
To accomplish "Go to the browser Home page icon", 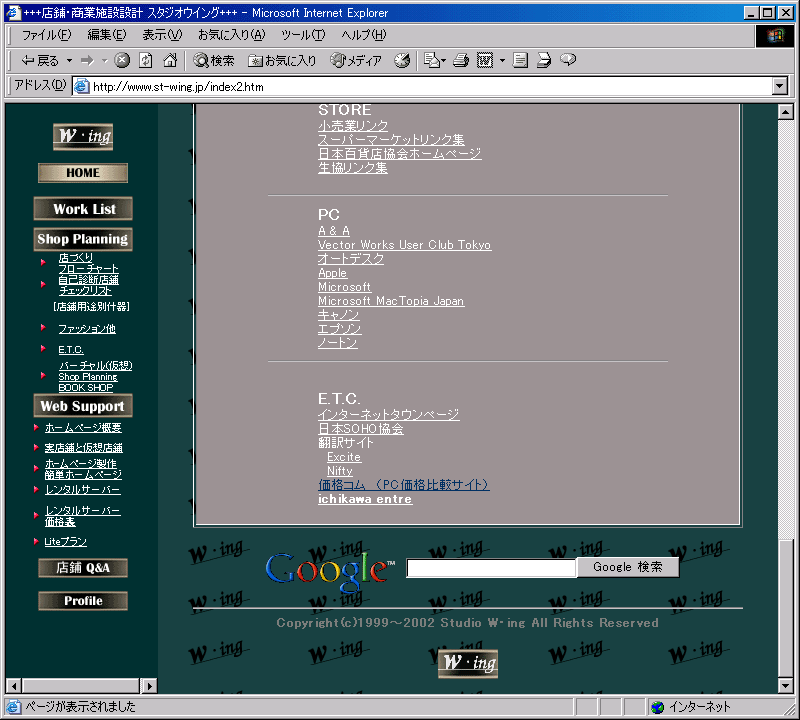I will tap(170, 60).
